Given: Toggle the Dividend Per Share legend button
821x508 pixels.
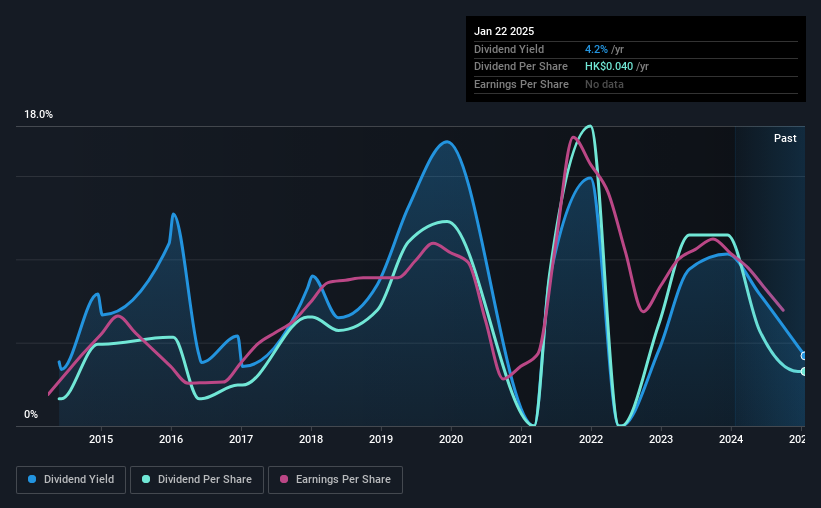Looking at the screenshot, I should (197, 480).
